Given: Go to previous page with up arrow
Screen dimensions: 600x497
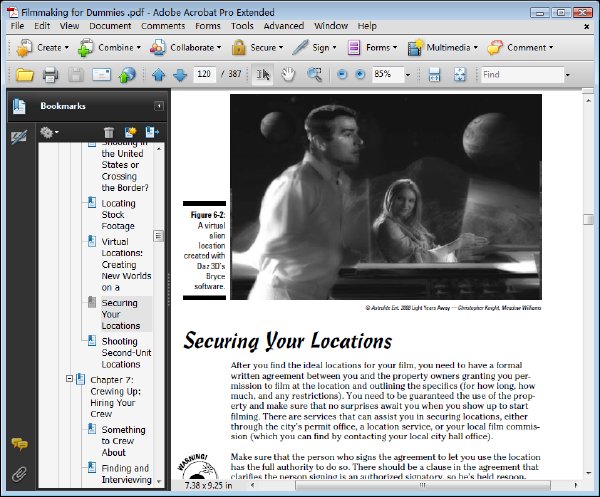Looking at the screenshot, I should pyautogui.click(x=158, y=75).
